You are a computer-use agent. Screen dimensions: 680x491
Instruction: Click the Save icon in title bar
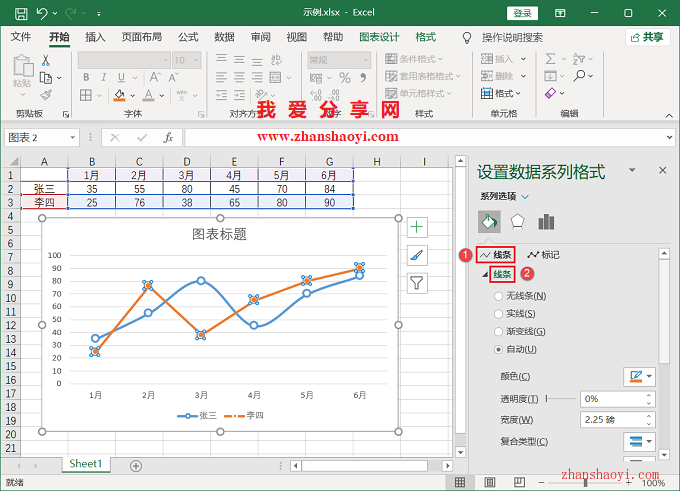21,13
